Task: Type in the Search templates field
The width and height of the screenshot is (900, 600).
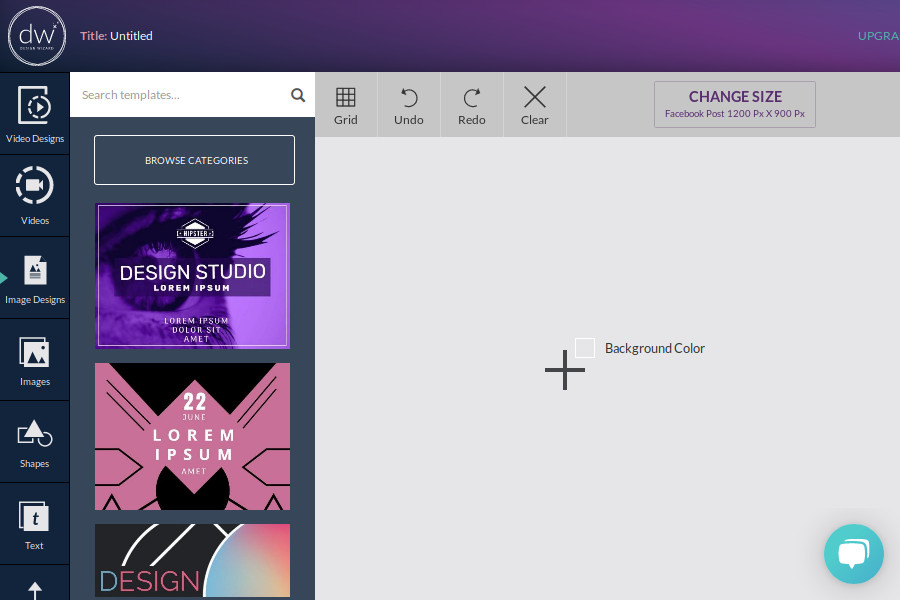Action: (x=180, y=95)
